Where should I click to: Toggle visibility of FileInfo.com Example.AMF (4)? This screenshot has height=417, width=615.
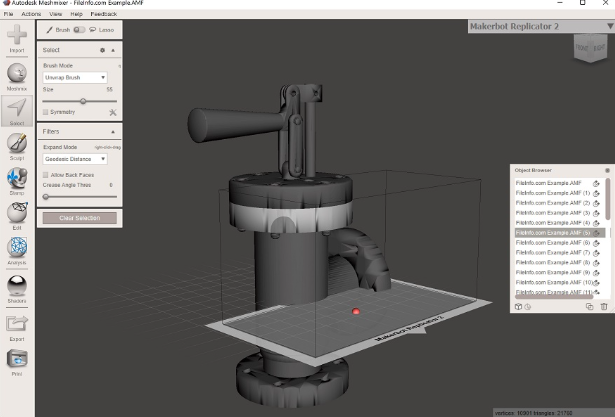pyautogui.click(x=596, y=223)
